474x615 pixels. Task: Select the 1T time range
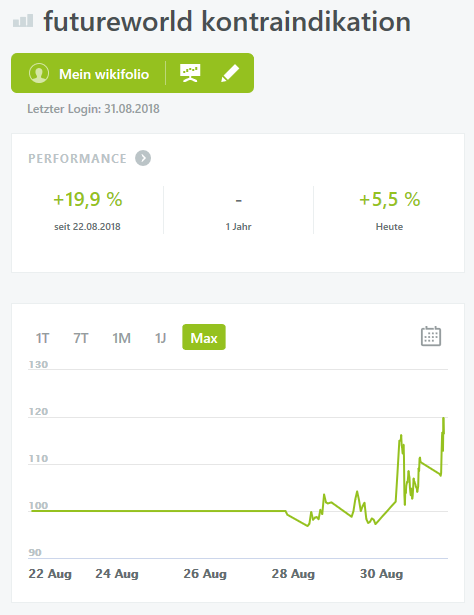coord(42,338)
